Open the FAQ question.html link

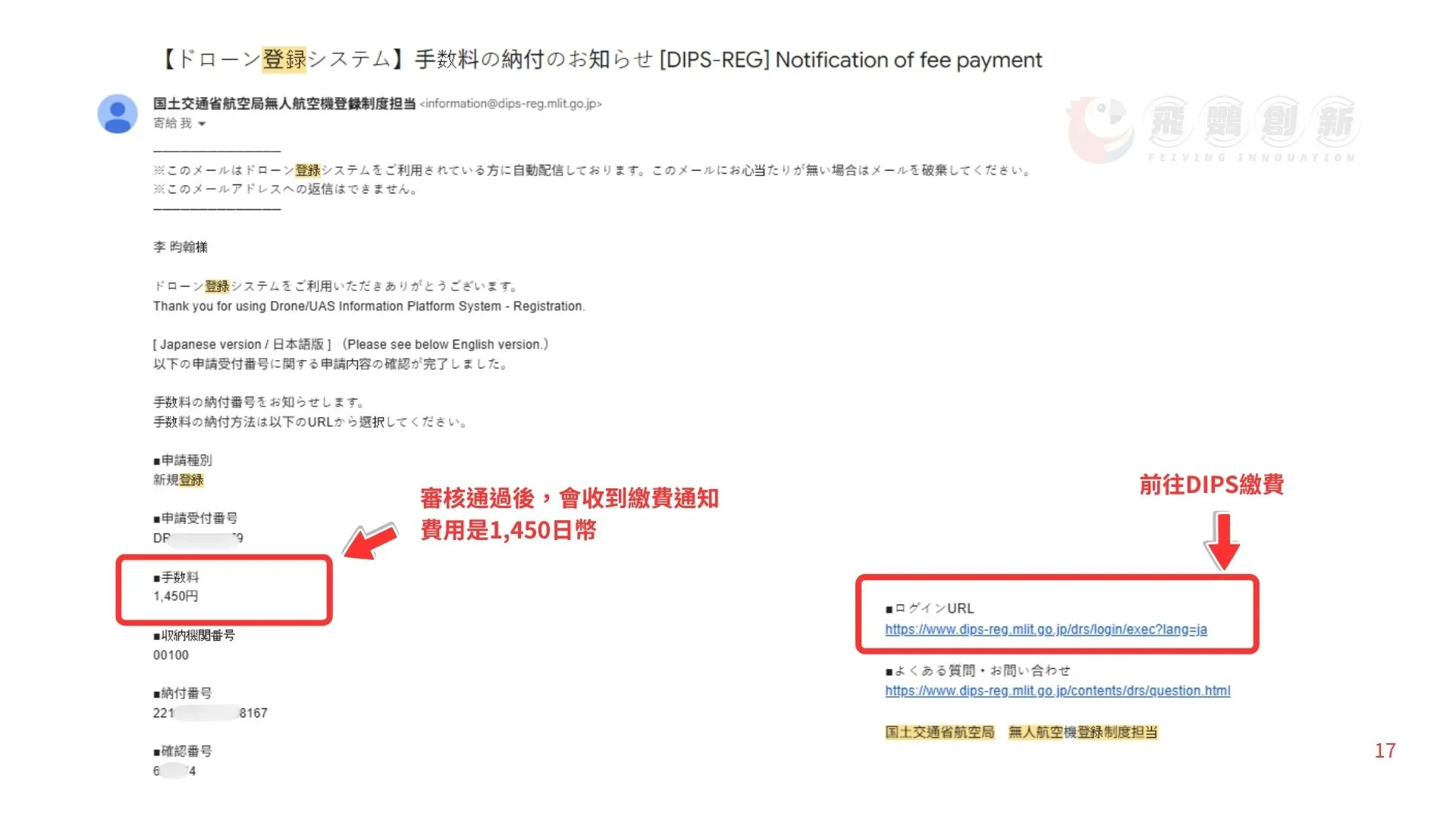click(1057, 691)
